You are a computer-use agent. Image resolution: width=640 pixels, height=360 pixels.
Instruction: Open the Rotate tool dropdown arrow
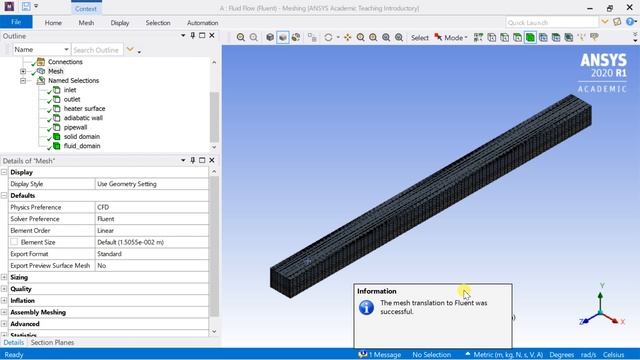pyautogui.click(x=338, y=37)
